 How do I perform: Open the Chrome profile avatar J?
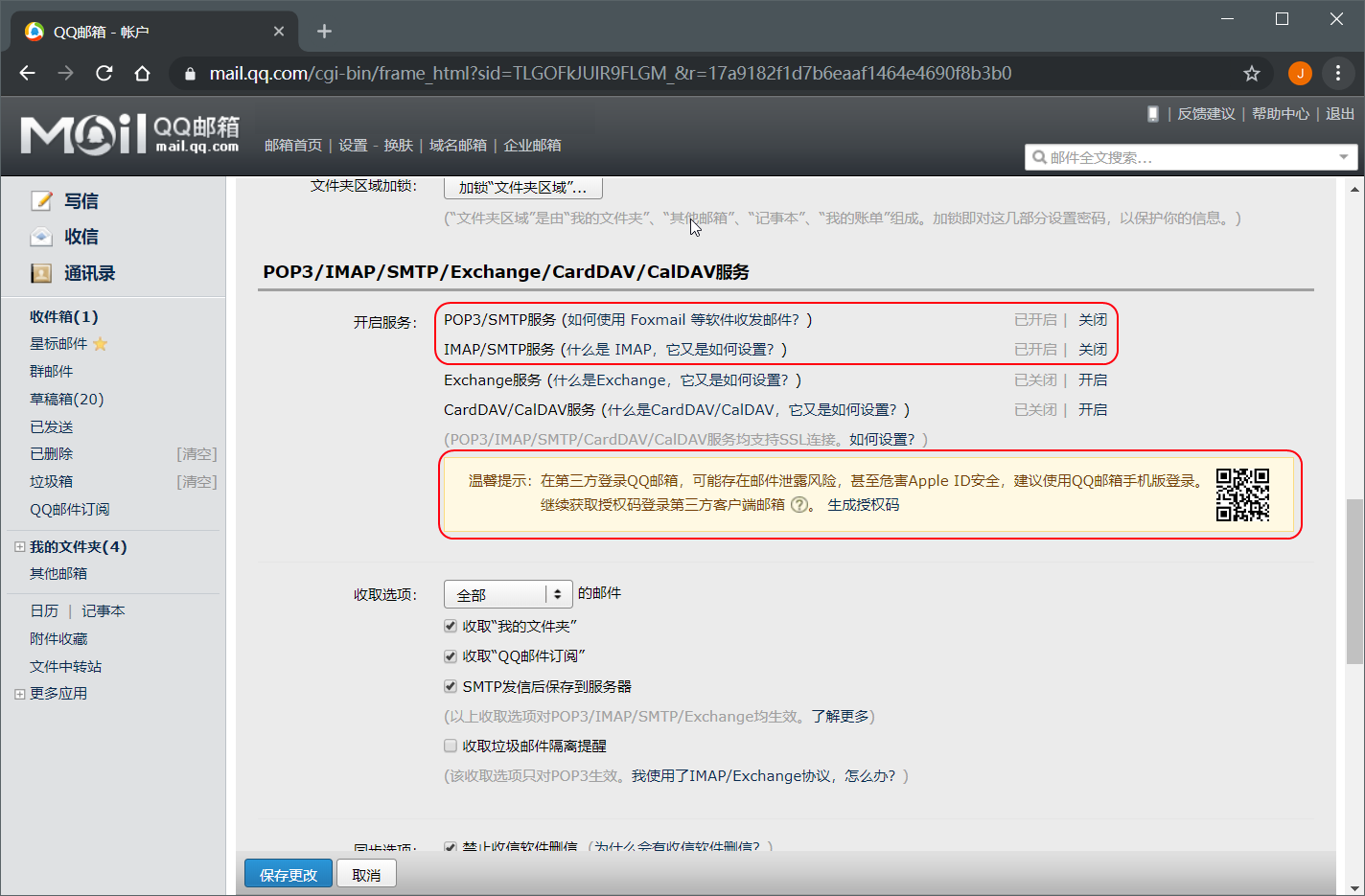(1300, 73)
